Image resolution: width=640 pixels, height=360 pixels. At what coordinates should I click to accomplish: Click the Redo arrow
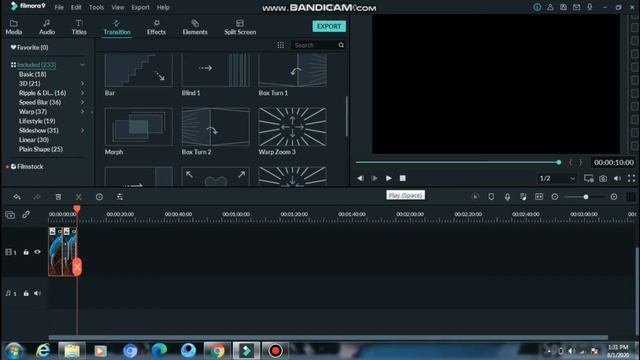pyautogui.click(x=37, y=197)
